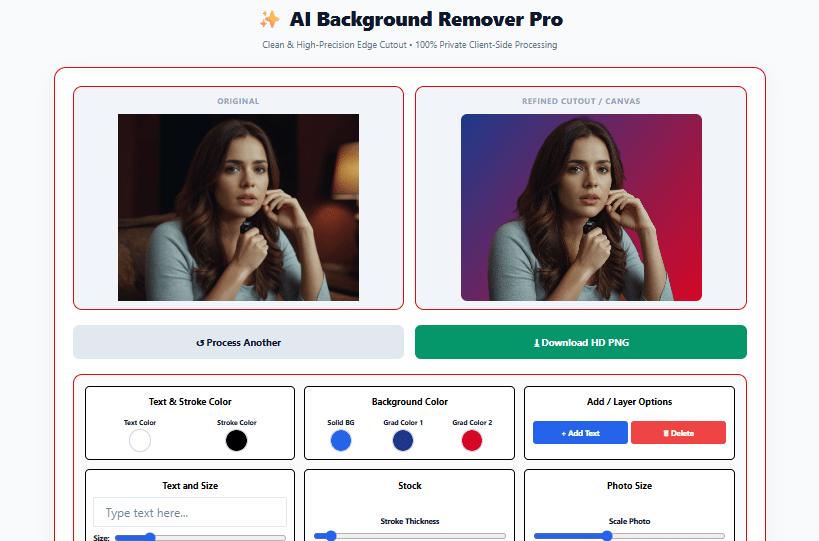Click the Text and Size heading
The height and width of the screenshot is (541, 819).
(190, 486)
